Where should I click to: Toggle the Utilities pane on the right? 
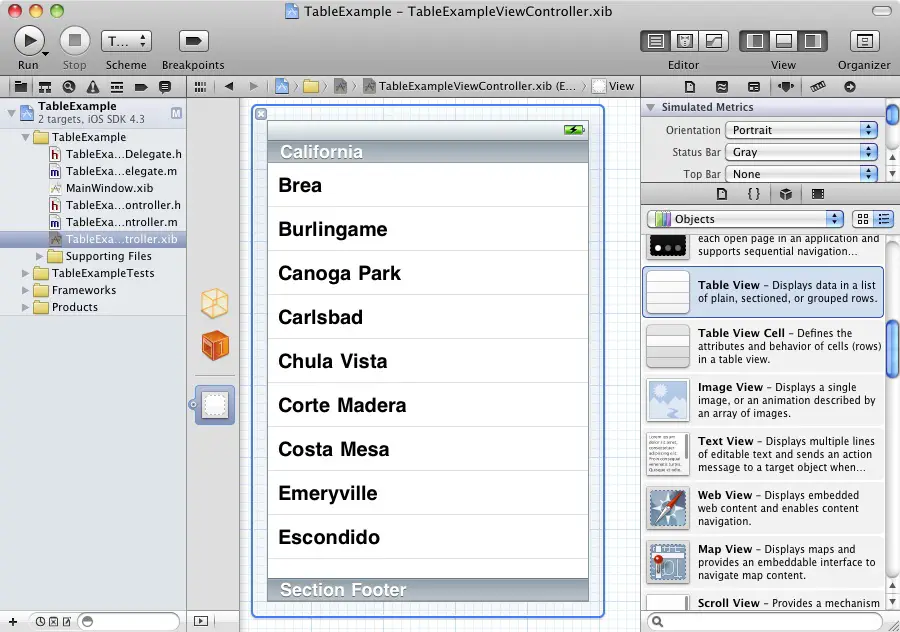tap(812, 41)
